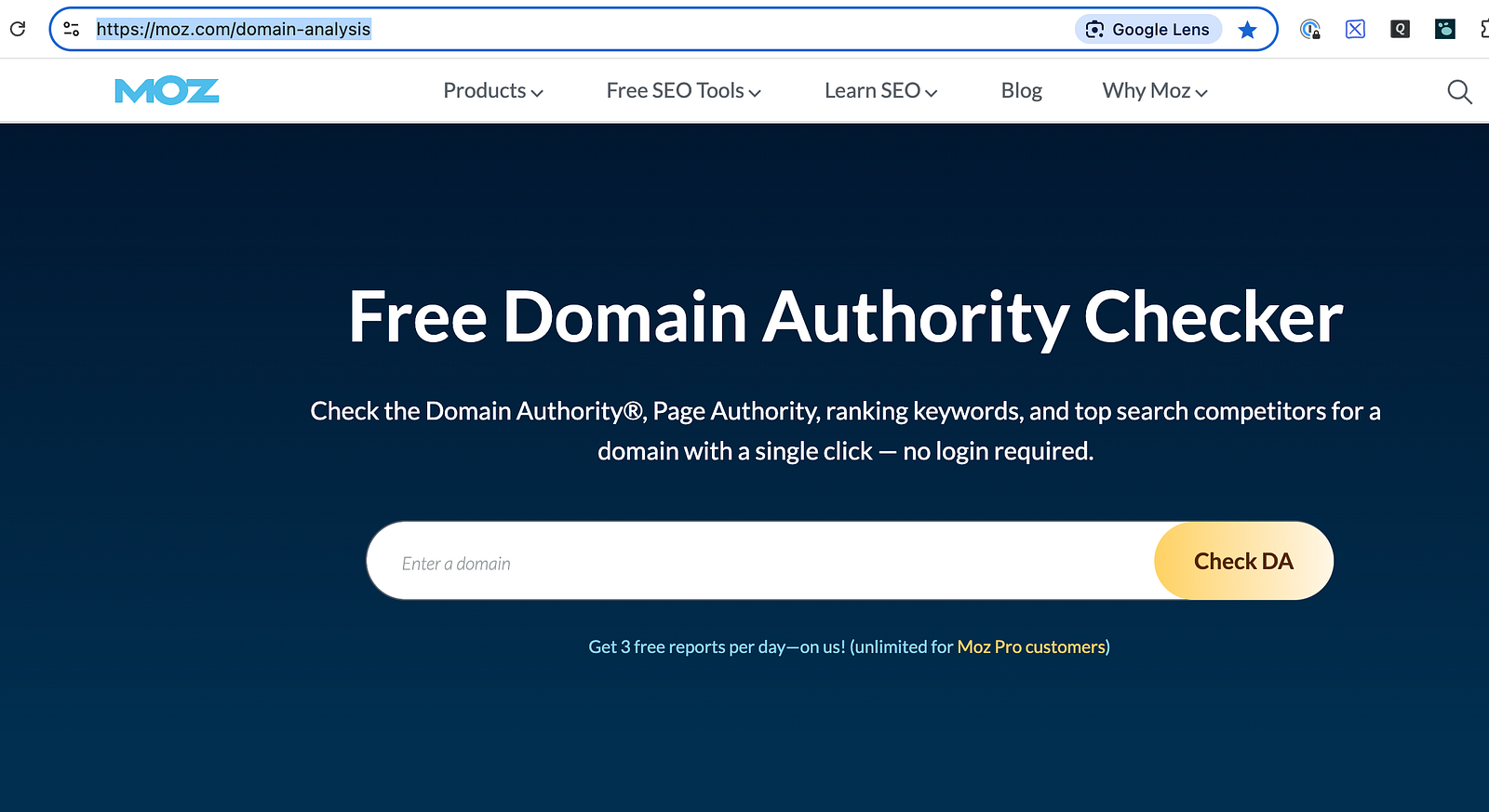Image resolution: width=1489 pixels, height=812 pixels.
Task: Expand the Why Moz menu
Action: (x=1155, y=91)
